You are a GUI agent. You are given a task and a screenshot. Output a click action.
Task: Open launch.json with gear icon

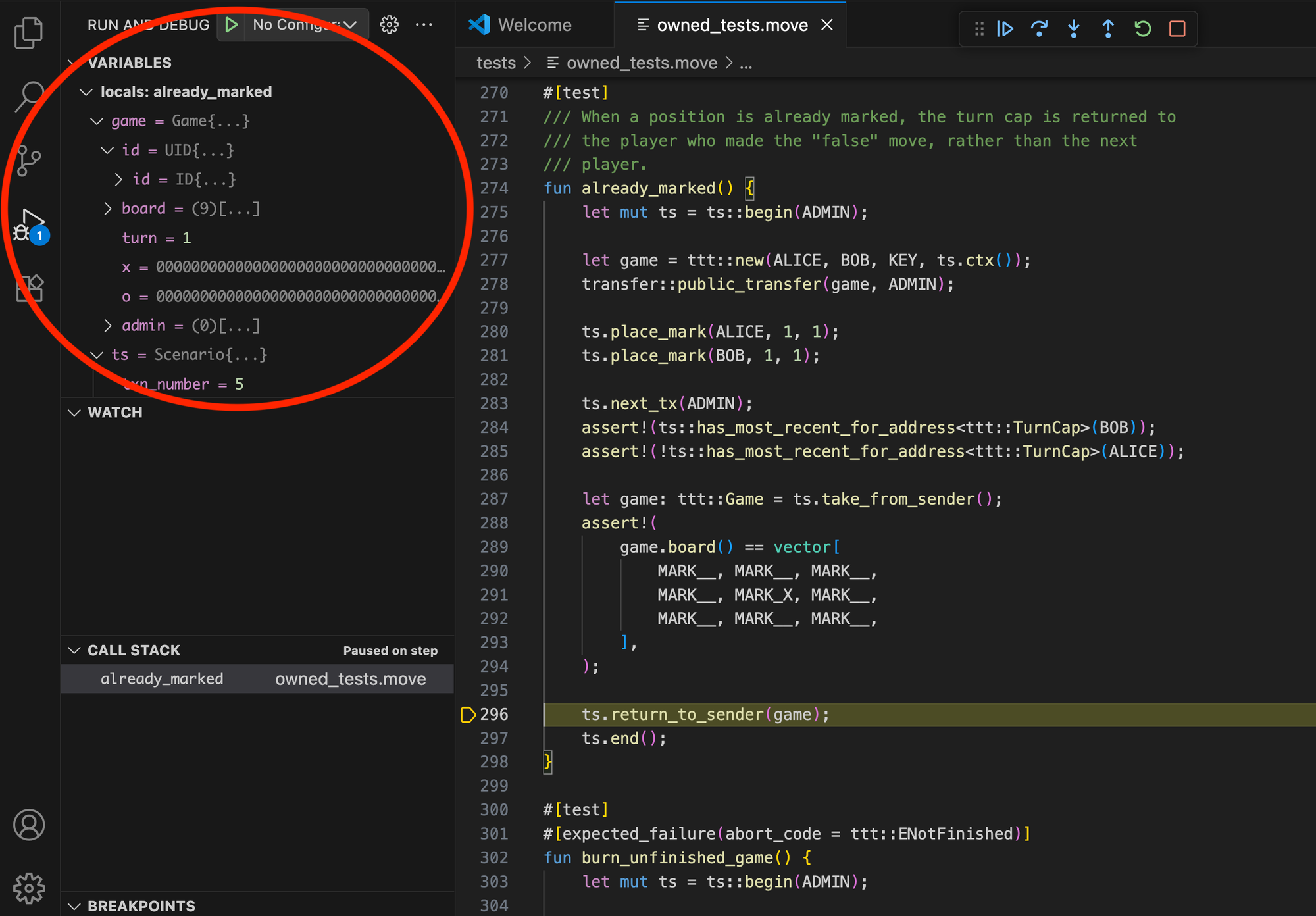pos(389,25)
